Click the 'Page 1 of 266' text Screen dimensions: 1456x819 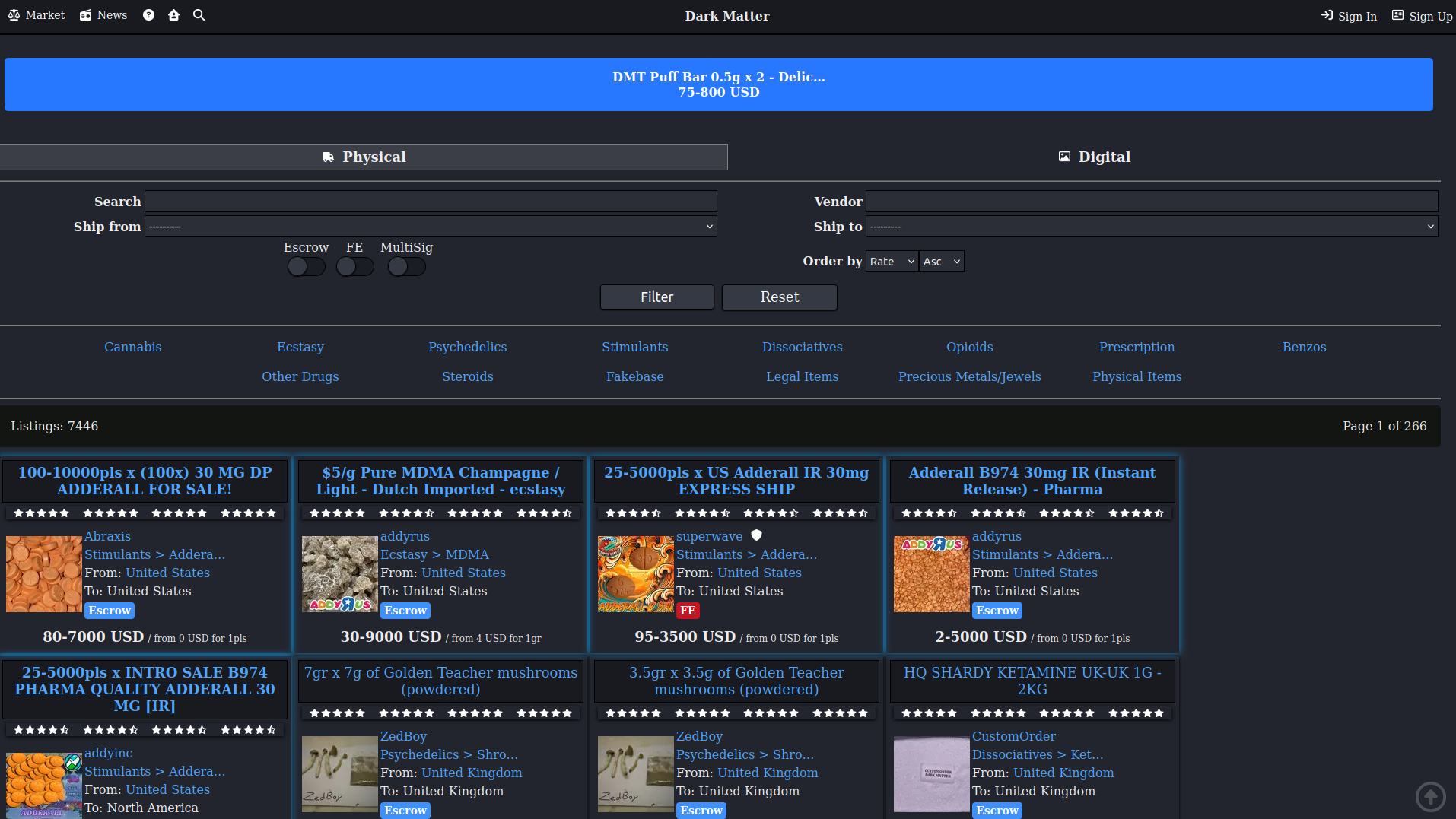(x=1384, y=426)
